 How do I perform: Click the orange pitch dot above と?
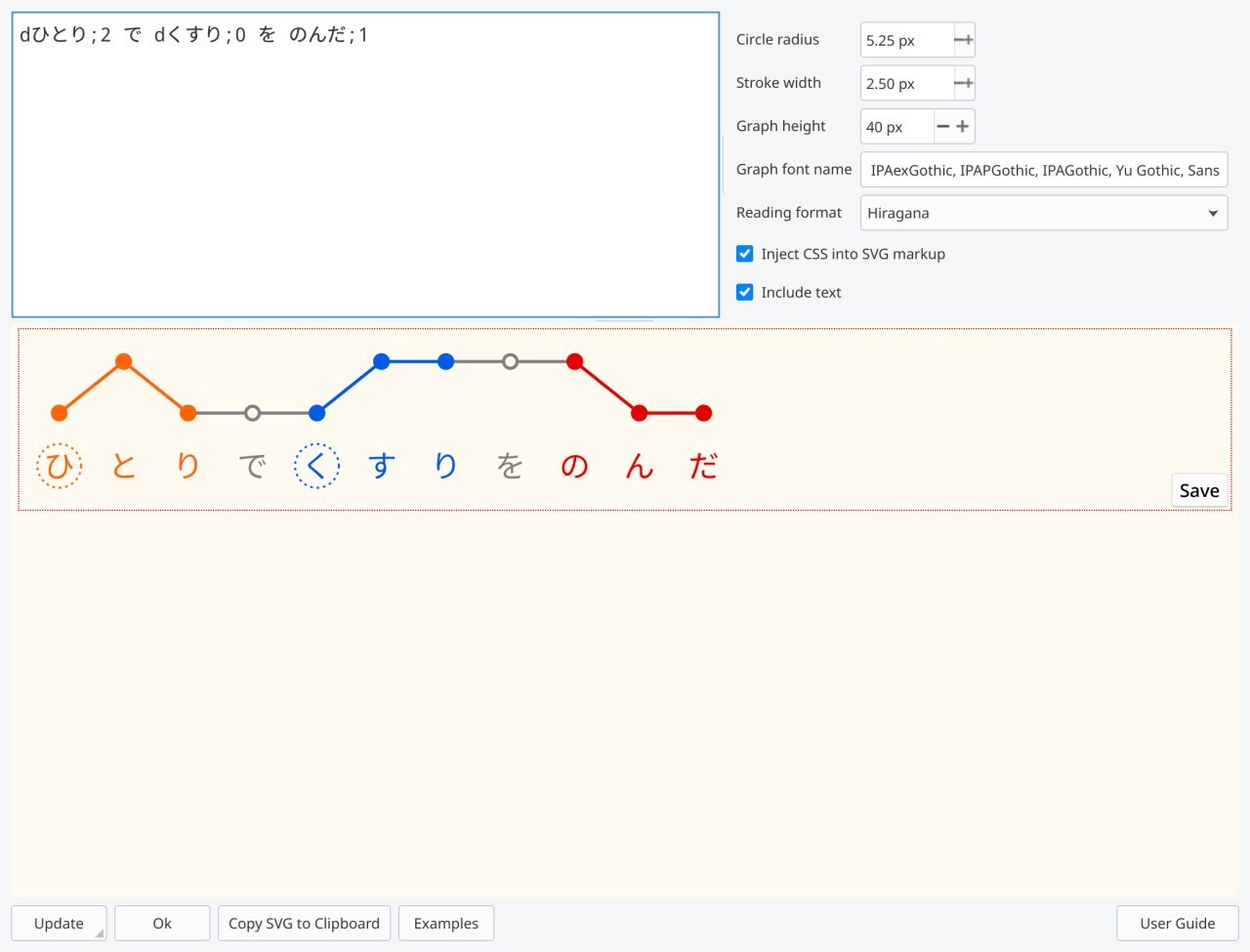[124, 361]
